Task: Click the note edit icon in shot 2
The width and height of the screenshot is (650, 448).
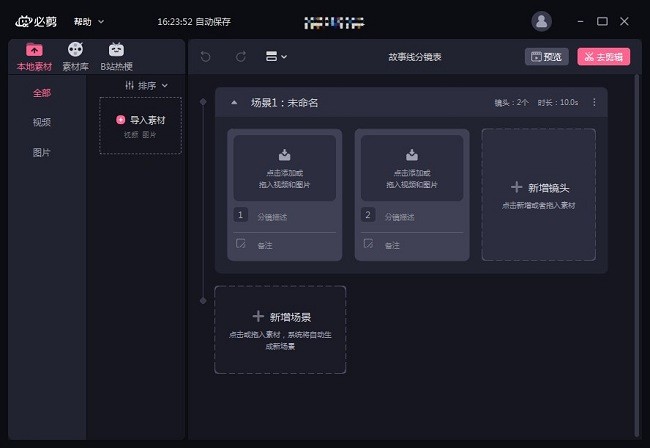Action: [x=368, y=243]
